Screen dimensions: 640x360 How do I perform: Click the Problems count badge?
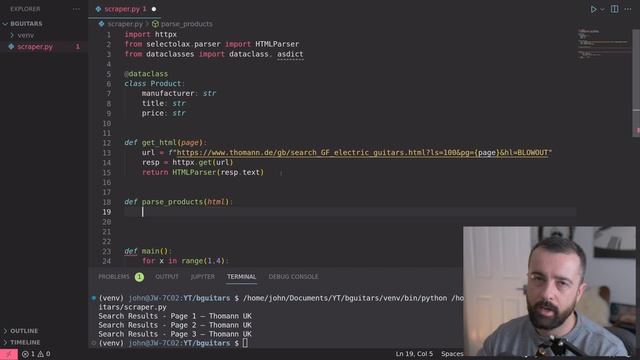coord(139,277)
